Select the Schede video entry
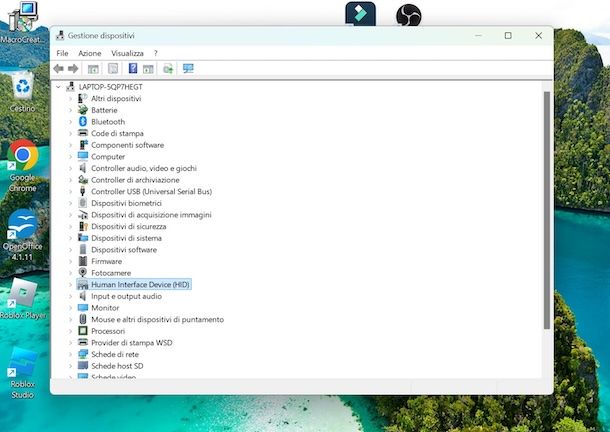This screenshot has height=432, width=610. tap(113, 376)
